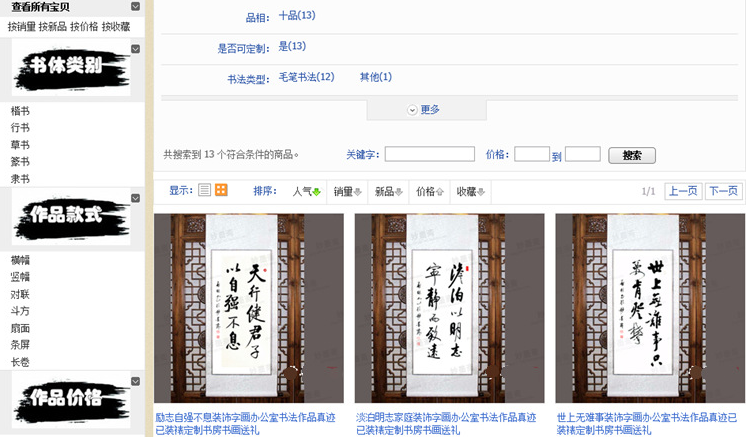This screenshot has width=748, height=441.
Task: Collapse the 查看所有宝贝 section arrow
Action: (x=135, y=6)
